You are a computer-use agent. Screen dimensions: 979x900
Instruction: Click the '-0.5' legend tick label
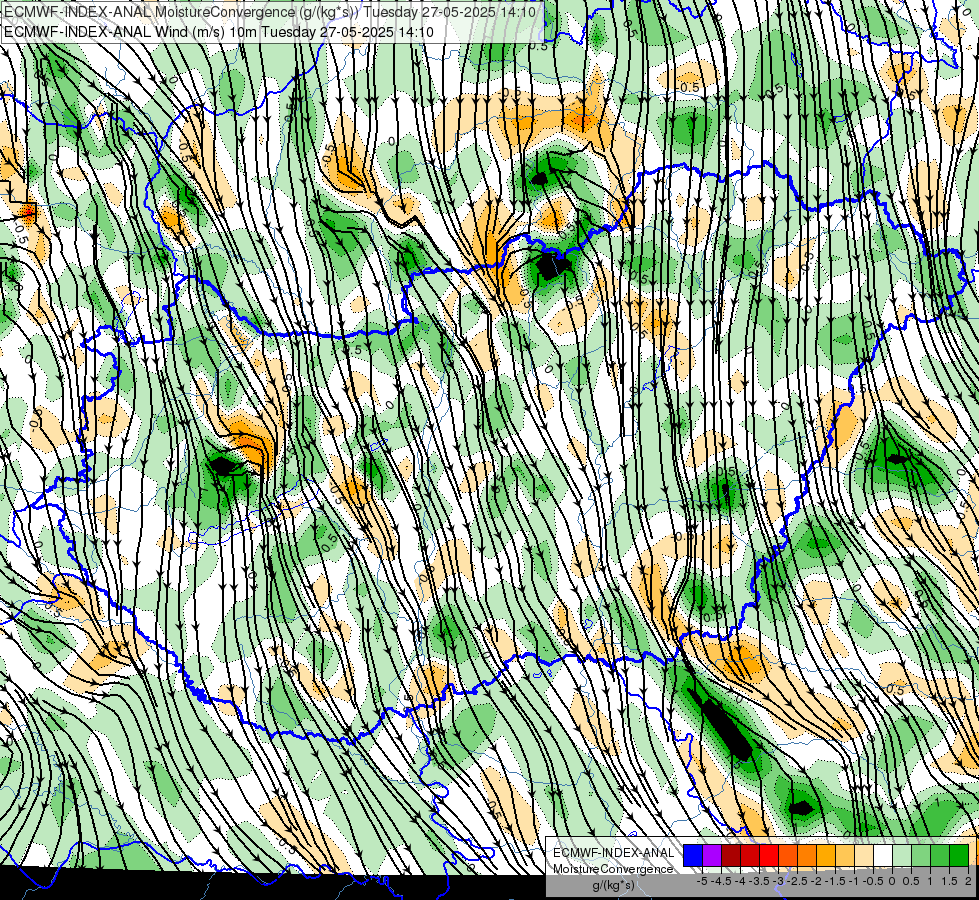(873, 881)
